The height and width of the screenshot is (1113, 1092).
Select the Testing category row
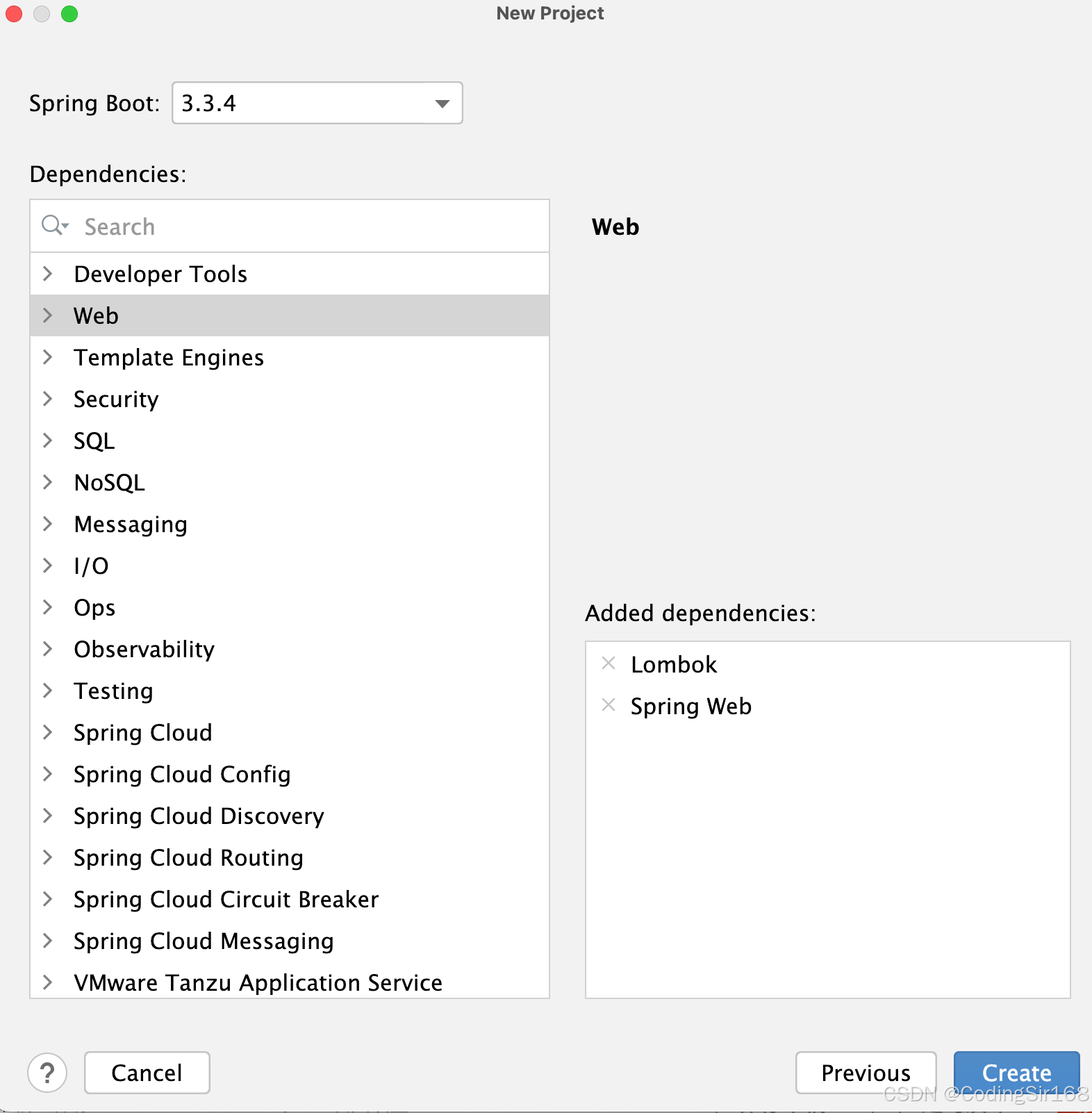(290, 691)
